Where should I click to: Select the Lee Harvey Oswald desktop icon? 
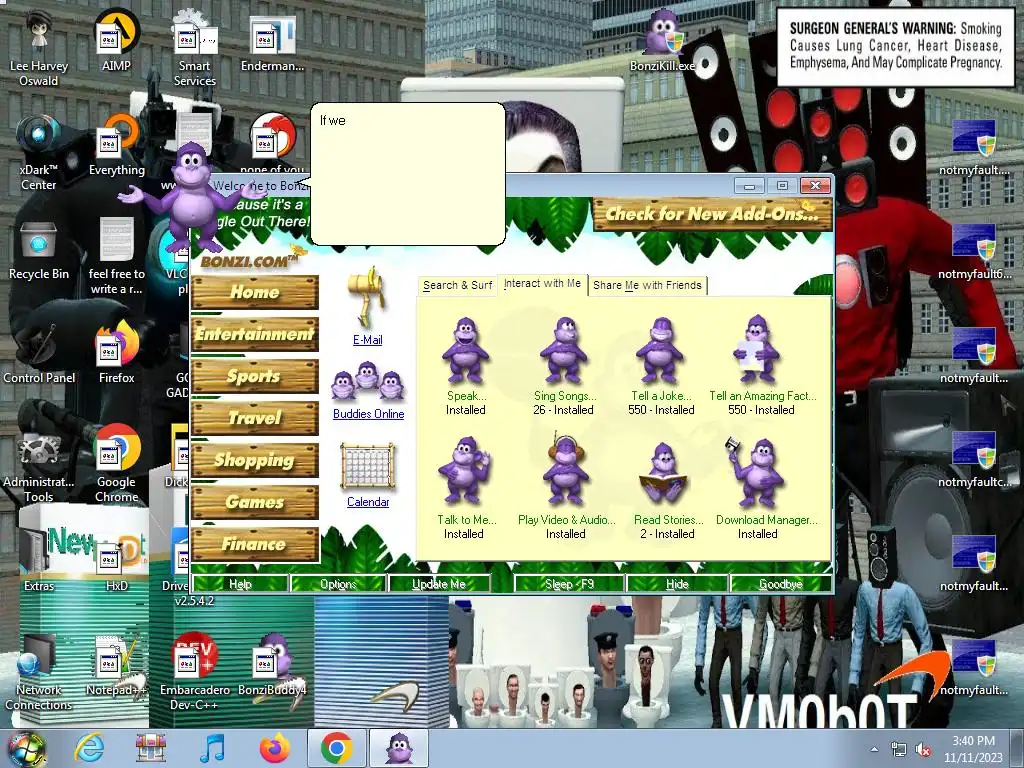(39, 48)
